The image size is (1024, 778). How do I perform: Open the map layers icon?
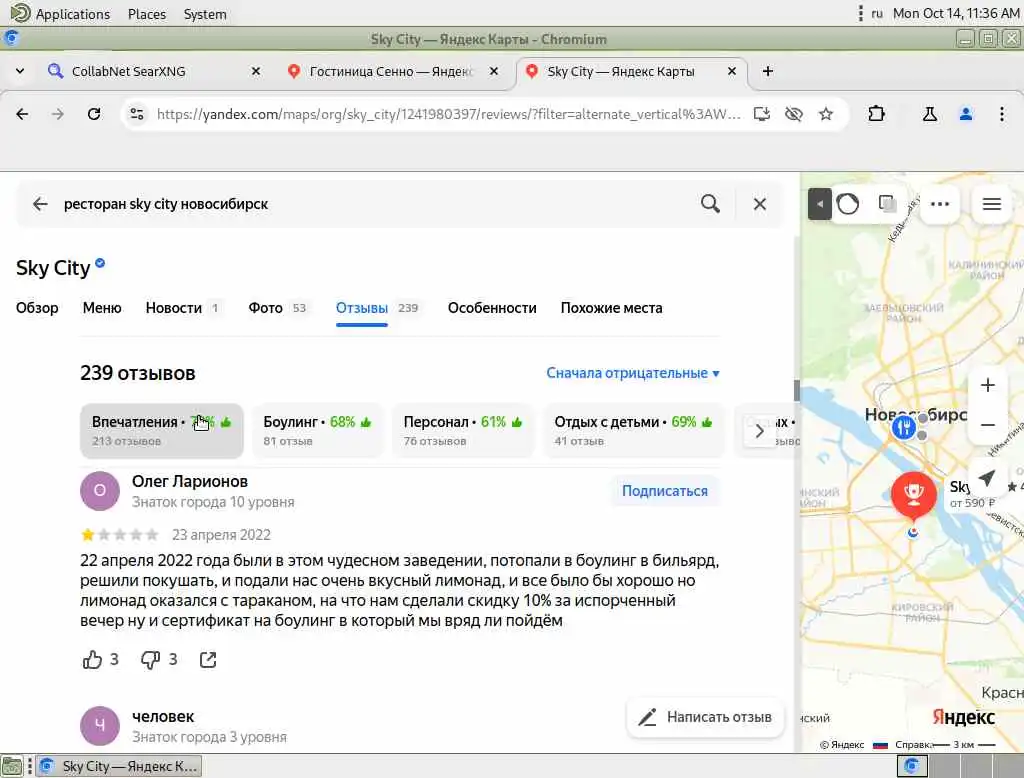(x=887, y=204)
